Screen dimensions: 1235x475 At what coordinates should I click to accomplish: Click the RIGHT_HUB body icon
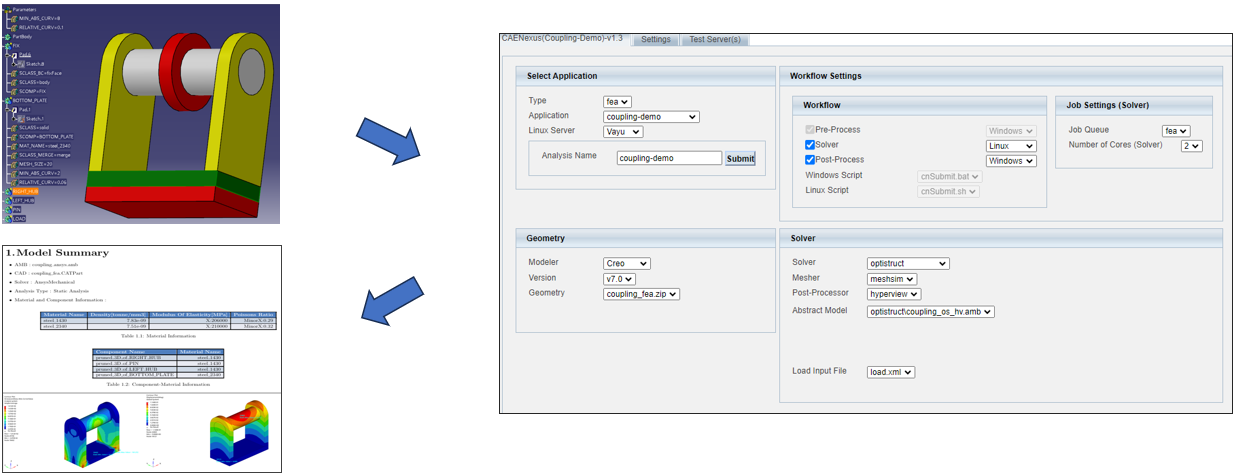point(8,191)
